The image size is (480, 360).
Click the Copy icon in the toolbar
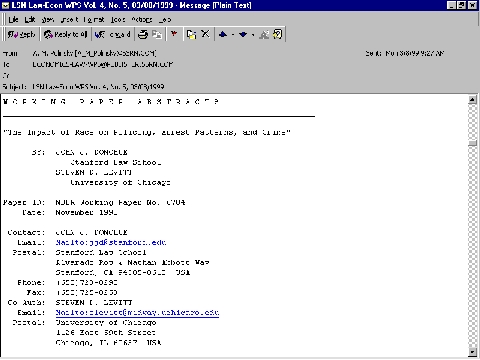[157, 34]
